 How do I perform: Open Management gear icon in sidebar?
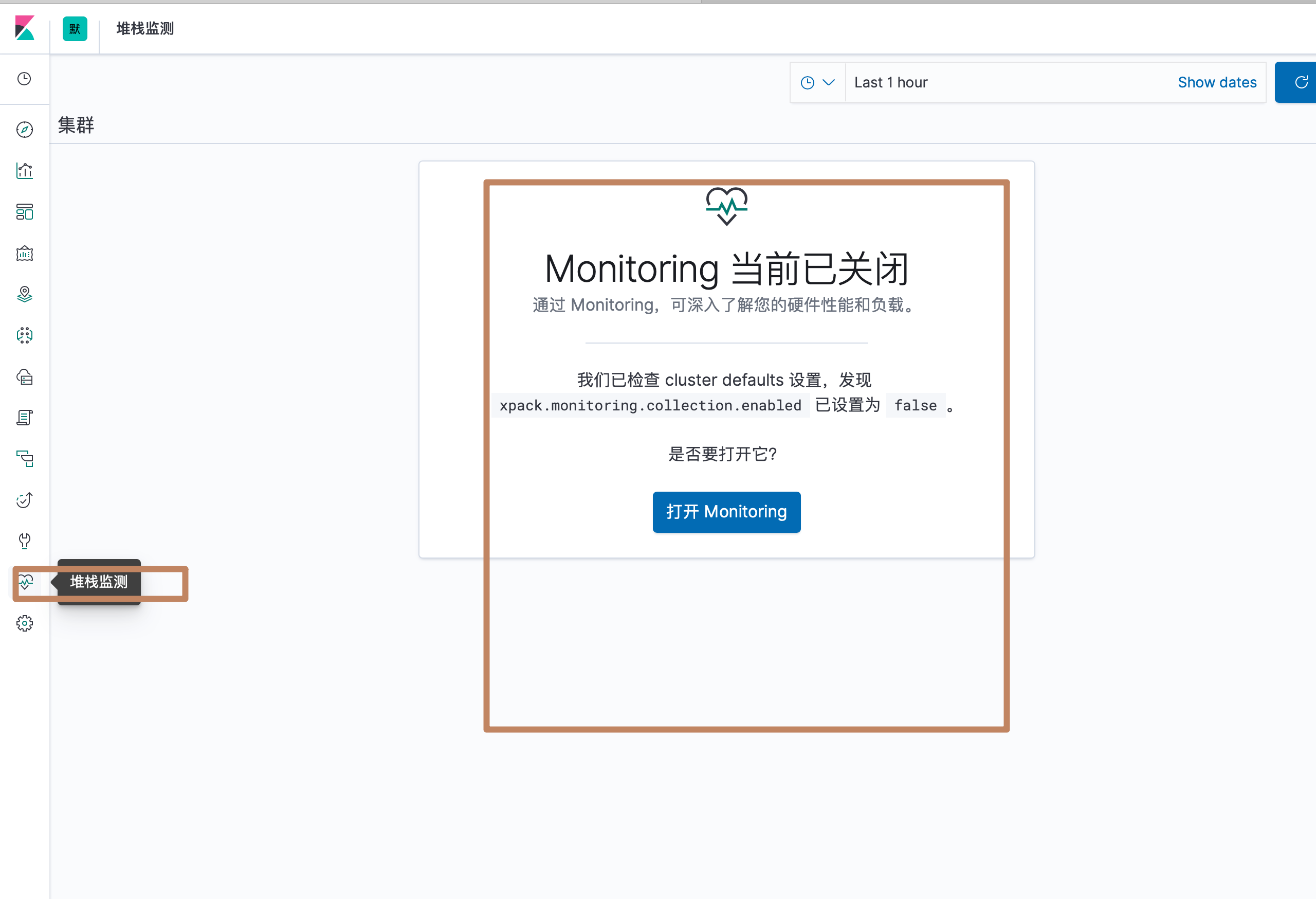point(24,623)
